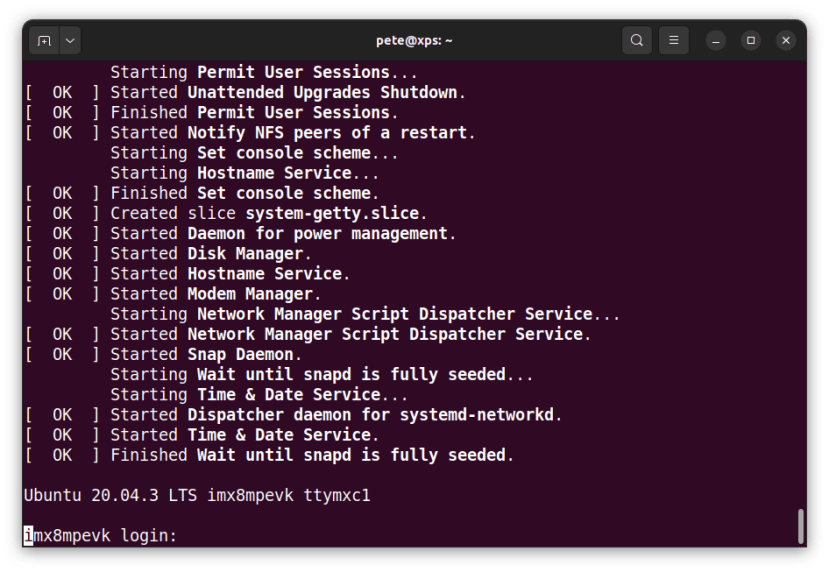829x572 pixels.
Task: Click the terminal scrollbar thumb
Action: tap(800, 526)
